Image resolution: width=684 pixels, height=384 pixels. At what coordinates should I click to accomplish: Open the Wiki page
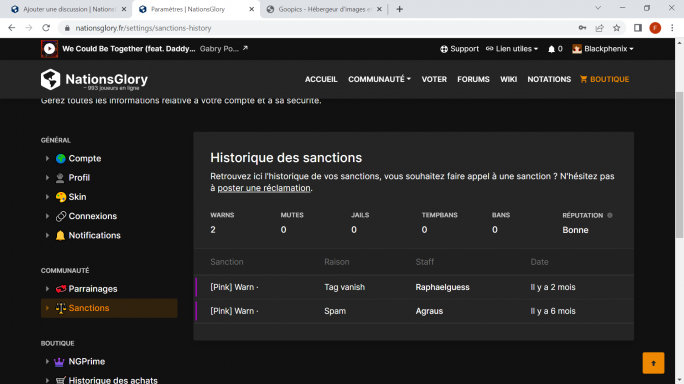[508, 79]
